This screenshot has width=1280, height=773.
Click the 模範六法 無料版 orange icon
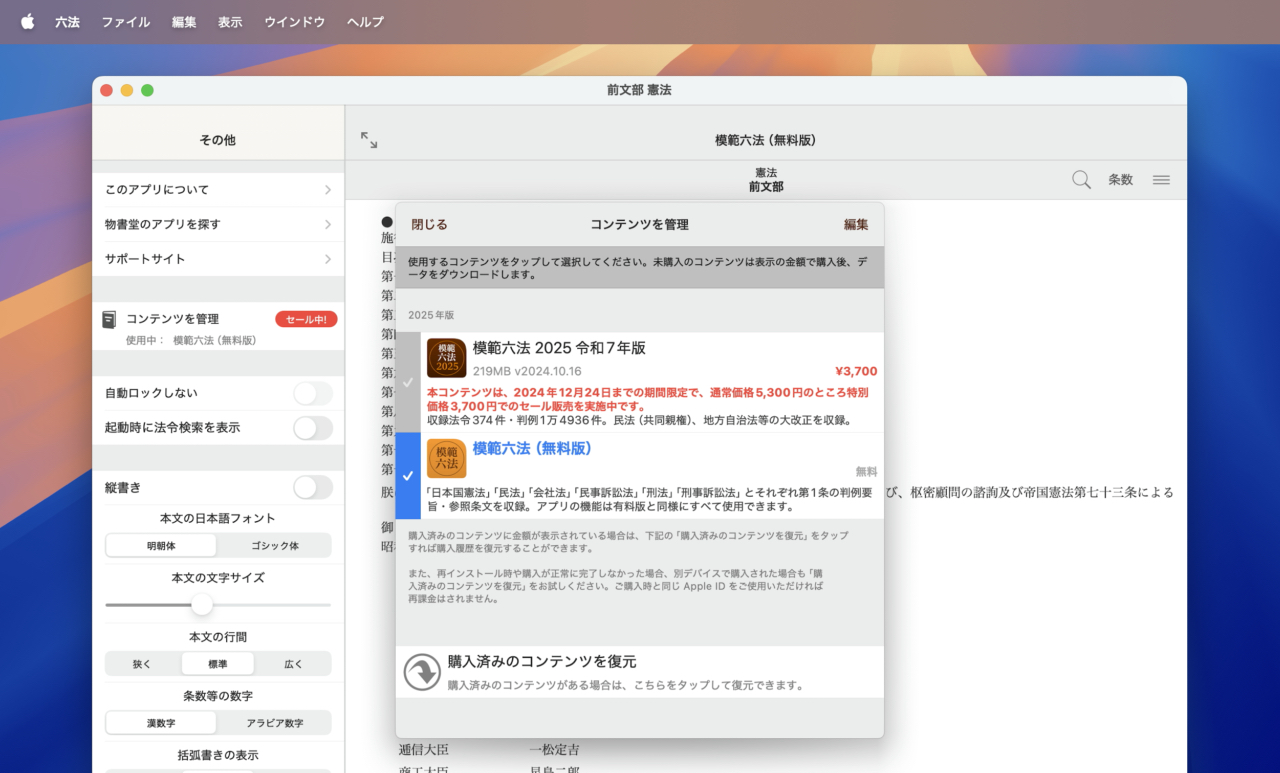pos(447,459)
